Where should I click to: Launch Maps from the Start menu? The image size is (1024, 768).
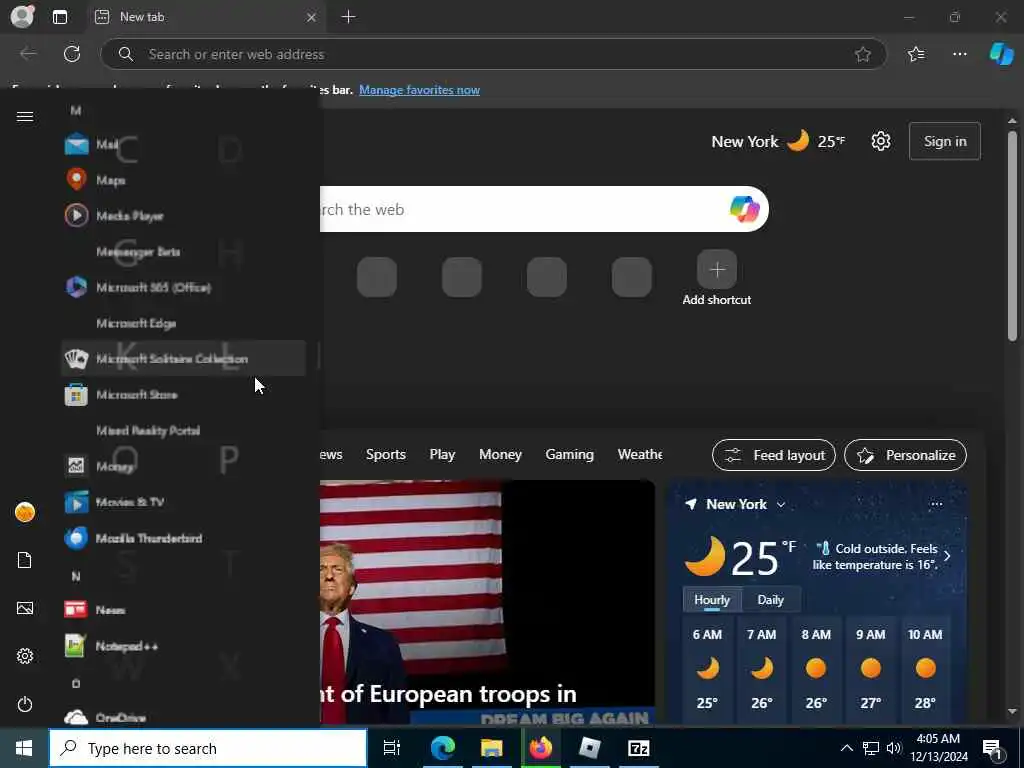click(x=183, y=180)
